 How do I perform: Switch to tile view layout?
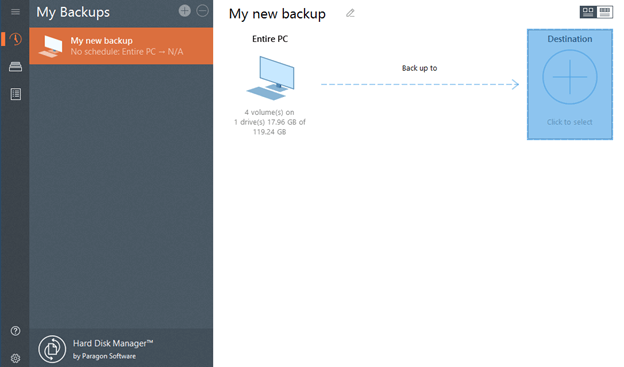click(588, 12)
